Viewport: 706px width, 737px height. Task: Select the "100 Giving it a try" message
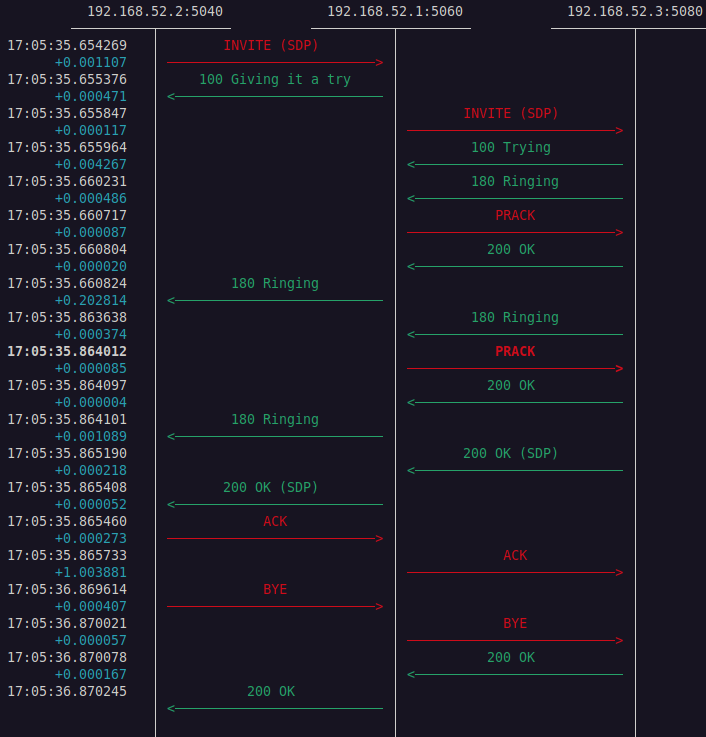pos(275,80)
